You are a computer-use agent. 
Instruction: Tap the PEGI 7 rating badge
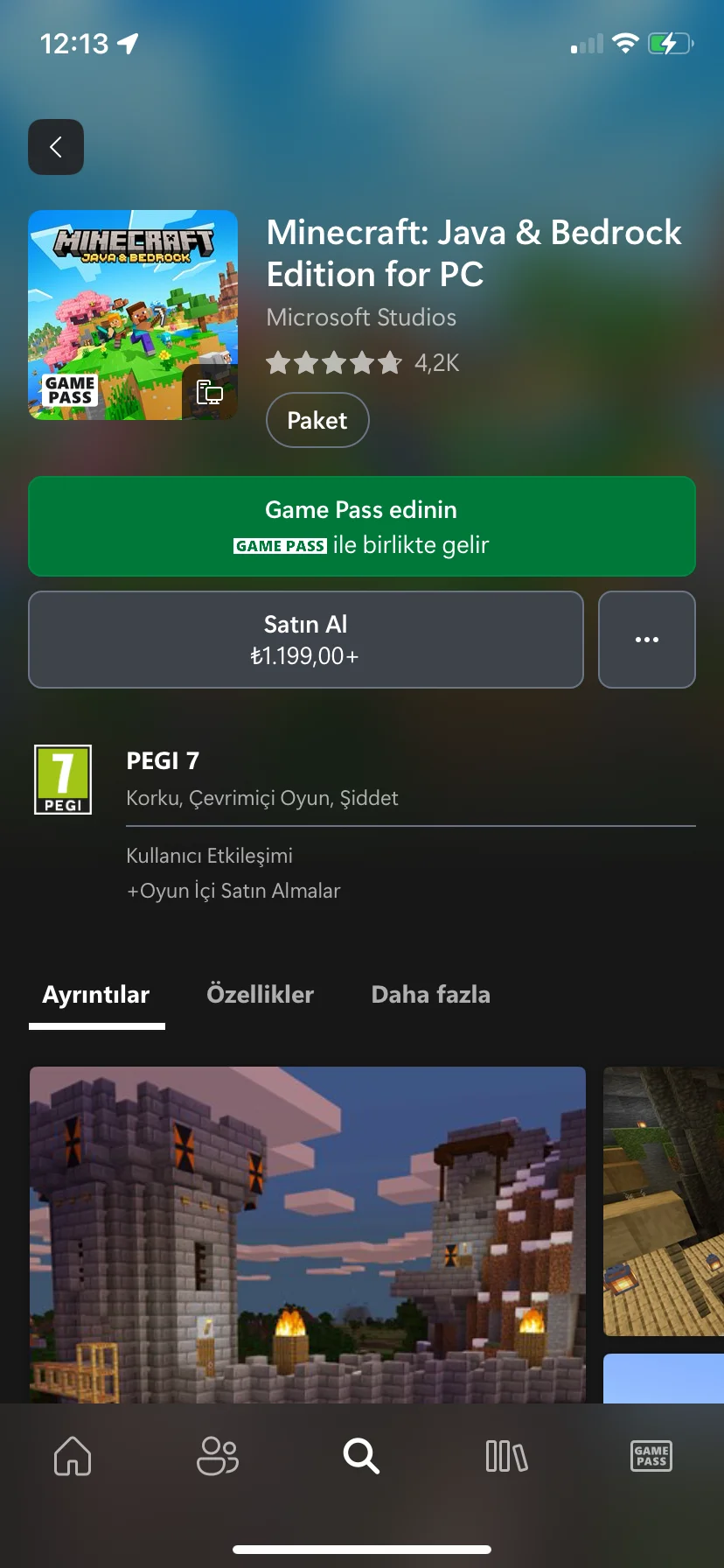point(63,779)
